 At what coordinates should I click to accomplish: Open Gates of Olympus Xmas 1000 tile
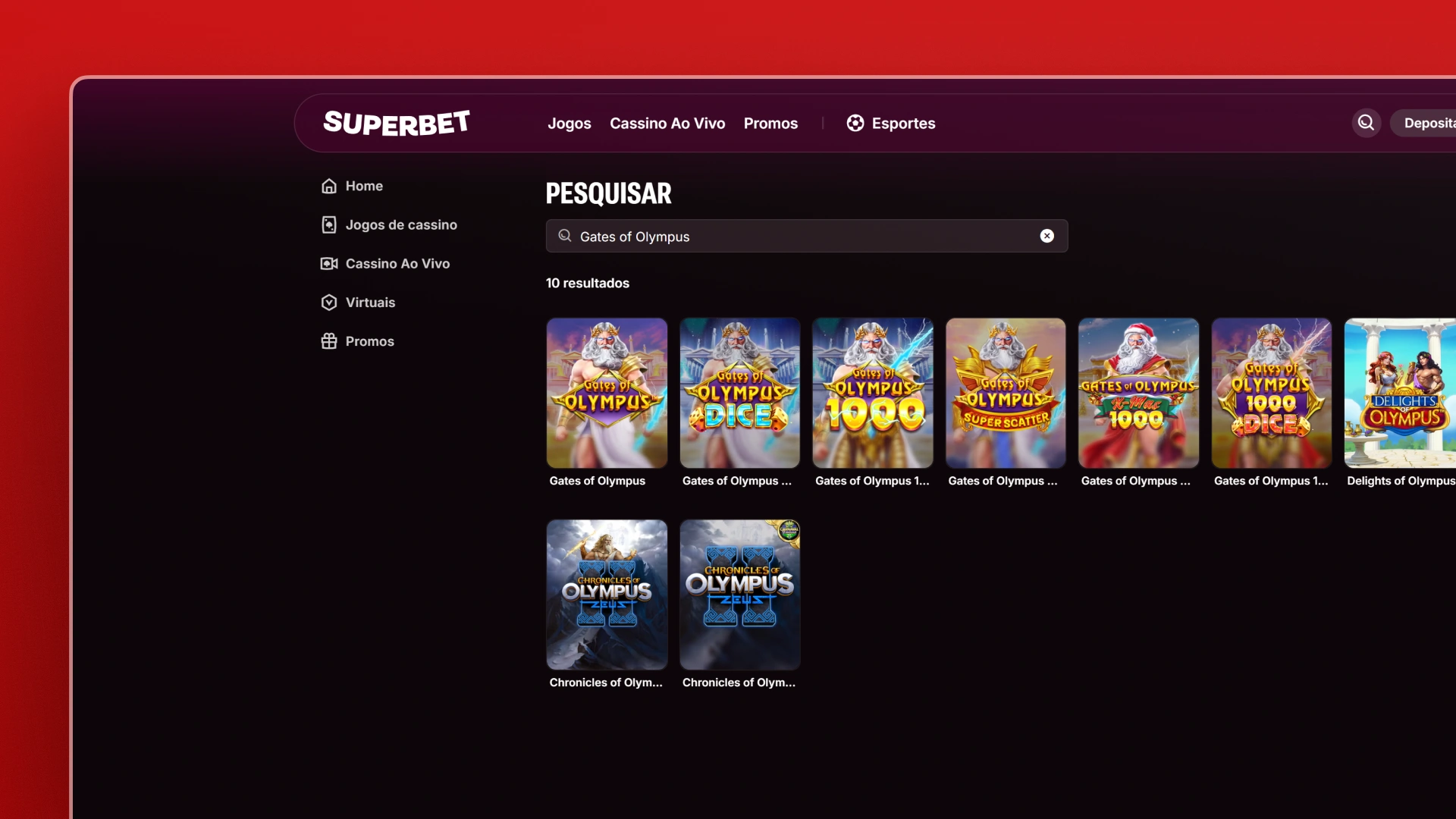(x=1138, y=393)
